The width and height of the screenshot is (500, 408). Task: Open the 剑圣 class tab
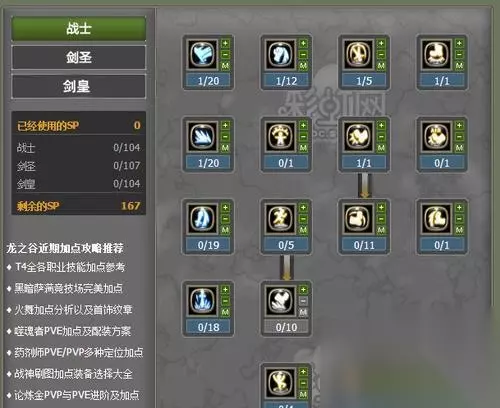pyautogui.click(x=79, y=57)
